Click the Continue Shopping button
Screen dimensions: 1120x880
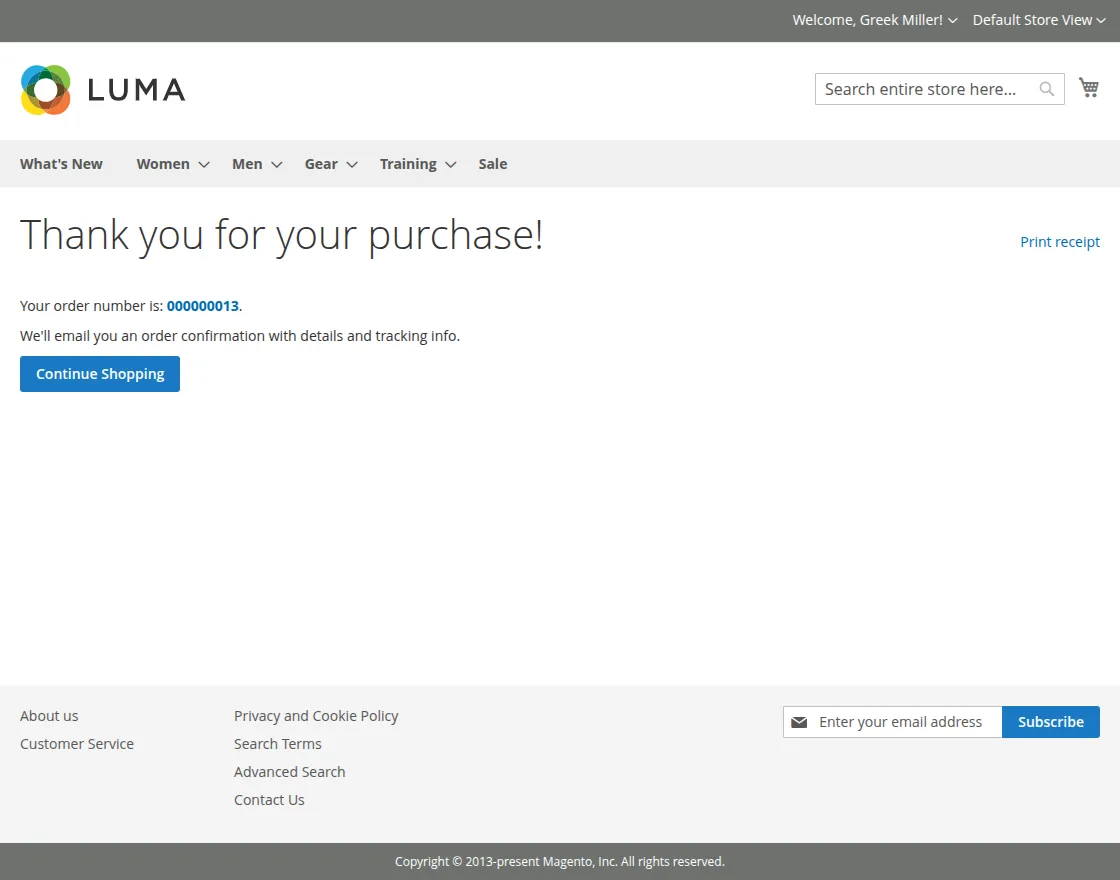coord(100,374)
